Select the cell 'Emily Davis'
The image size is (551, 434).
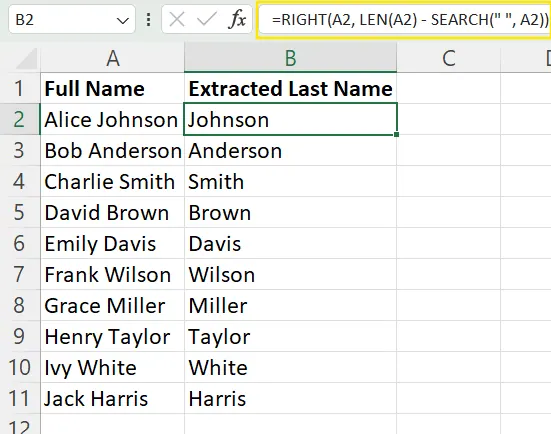[x=112, y=243]
